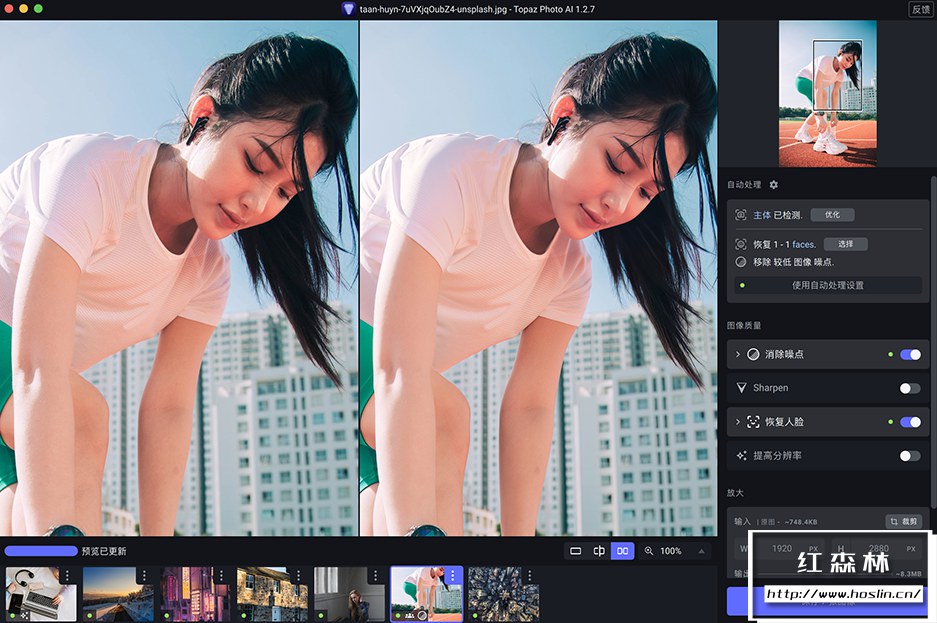Select the side-by-side comparison view

click(x=622, y=551)
